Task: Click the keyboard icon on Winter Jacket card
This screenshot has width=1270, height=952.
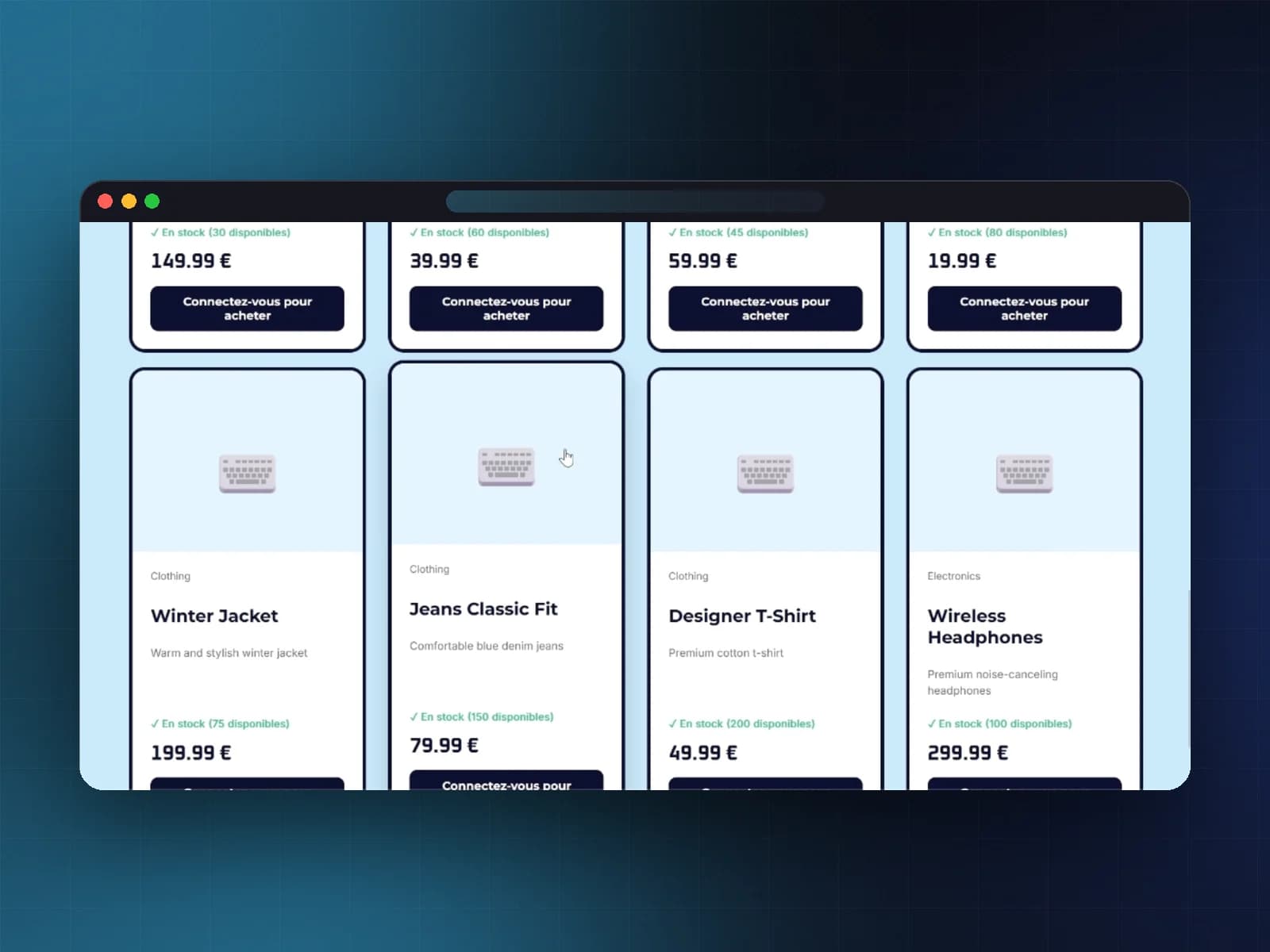Action: pos(247,474)
